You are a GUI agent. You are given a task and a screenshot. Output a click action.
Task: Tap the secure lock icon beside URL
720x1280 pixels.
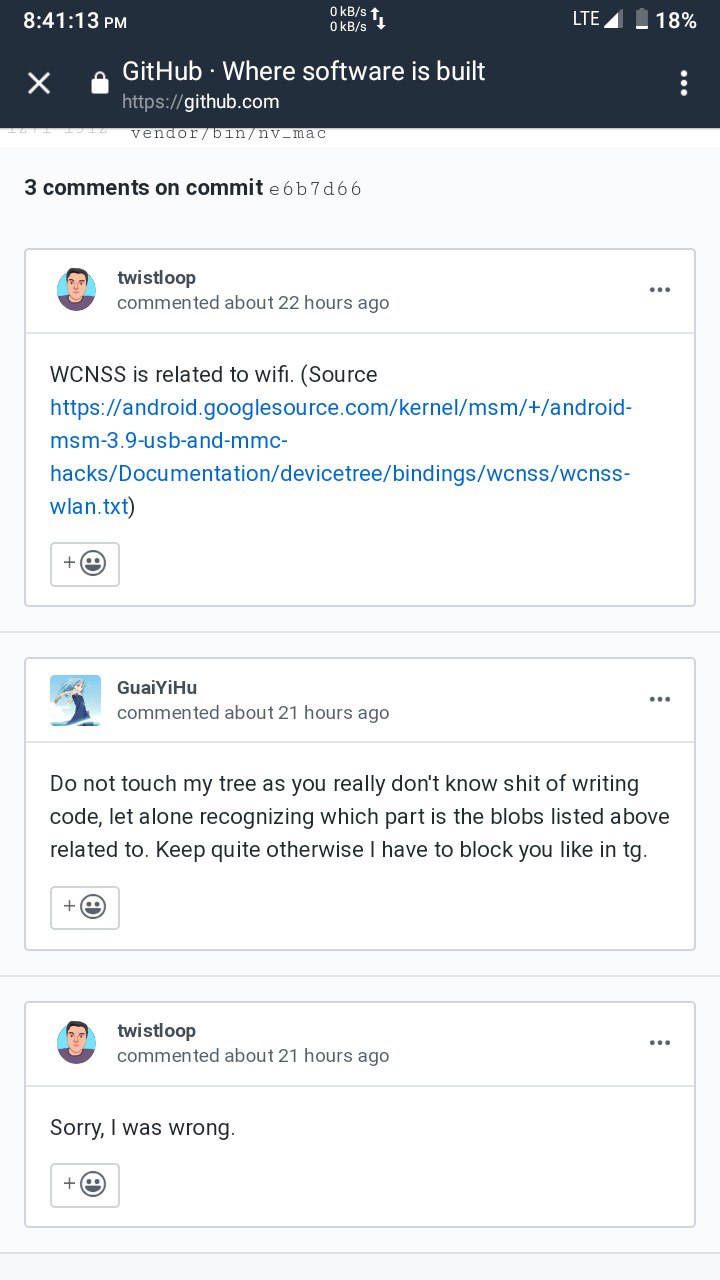(99, 83)
